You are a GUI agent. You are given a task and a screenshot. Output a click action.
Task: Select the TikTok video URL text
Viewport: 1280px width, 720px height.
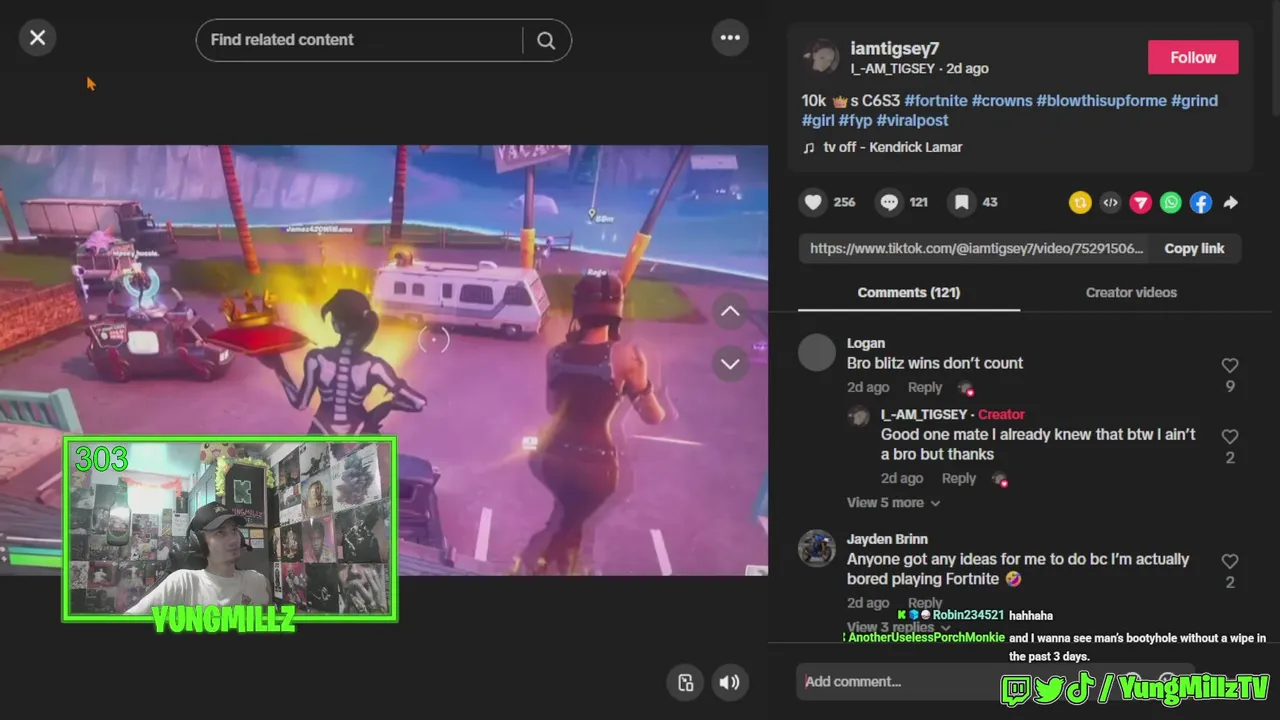(x=976, y=248)
